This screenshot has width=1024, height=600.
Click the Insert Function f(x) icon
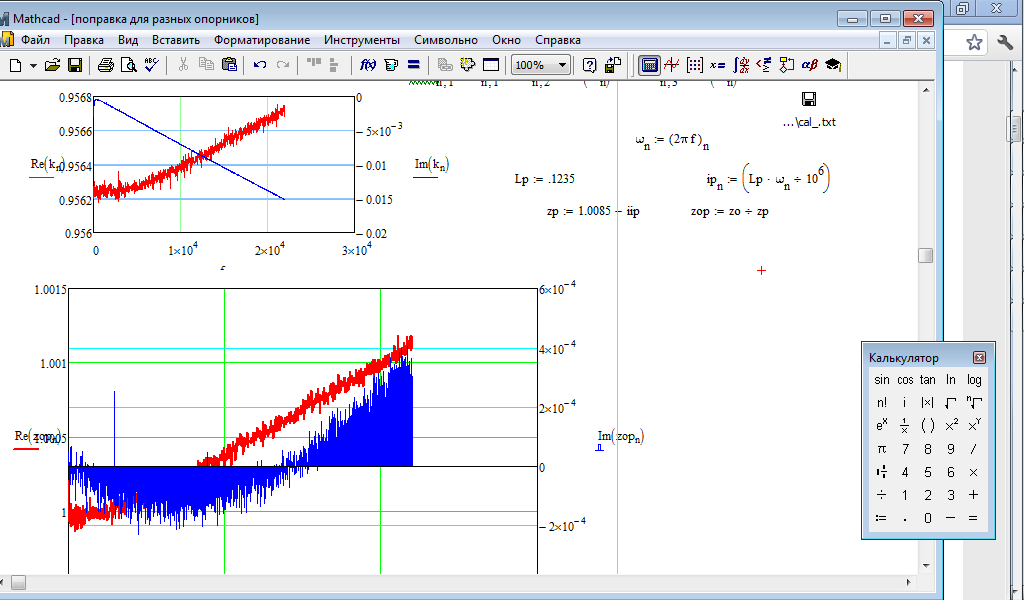(367, 65)
